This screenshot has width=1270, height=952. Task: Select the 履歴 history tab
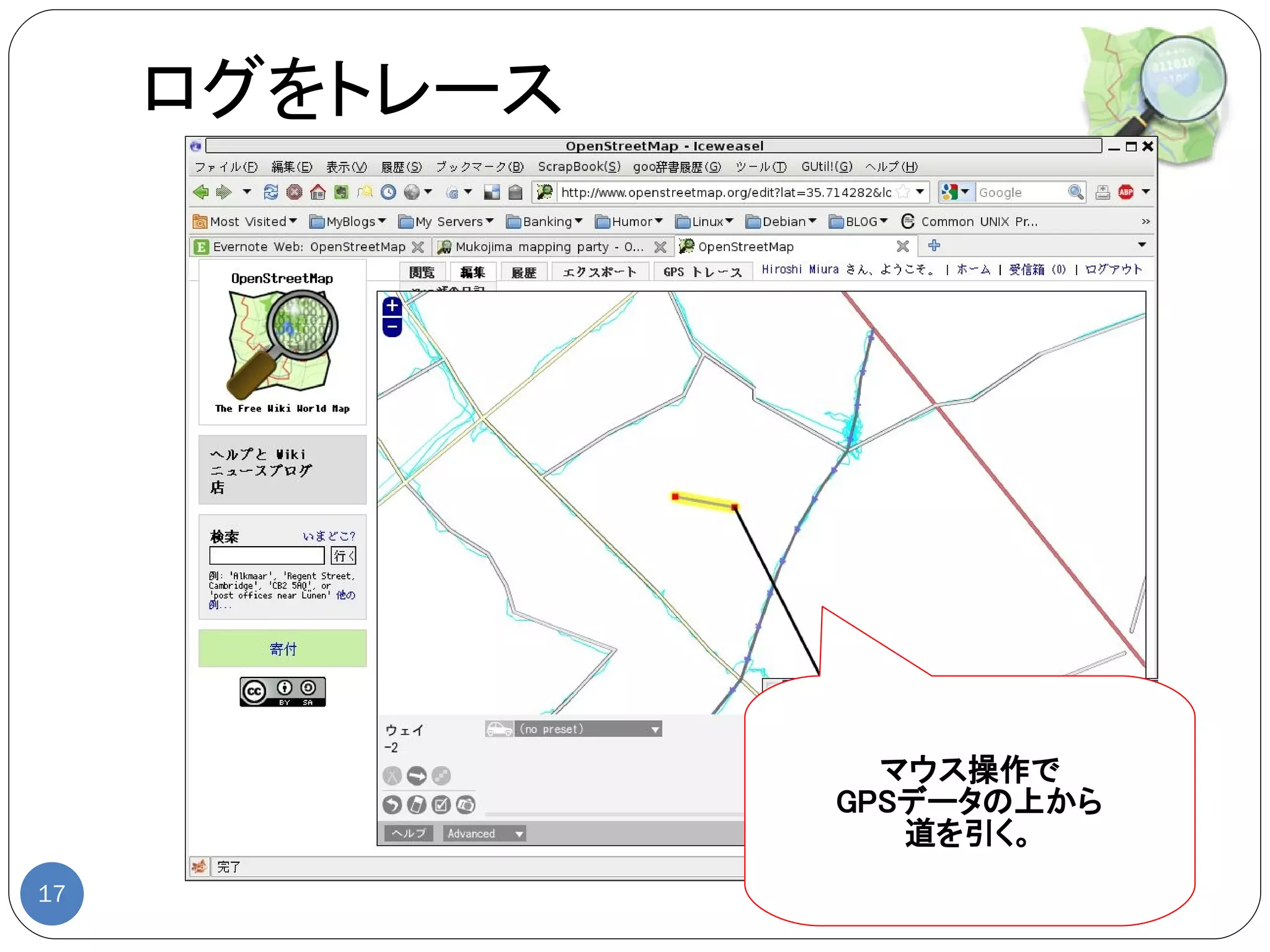524,272
